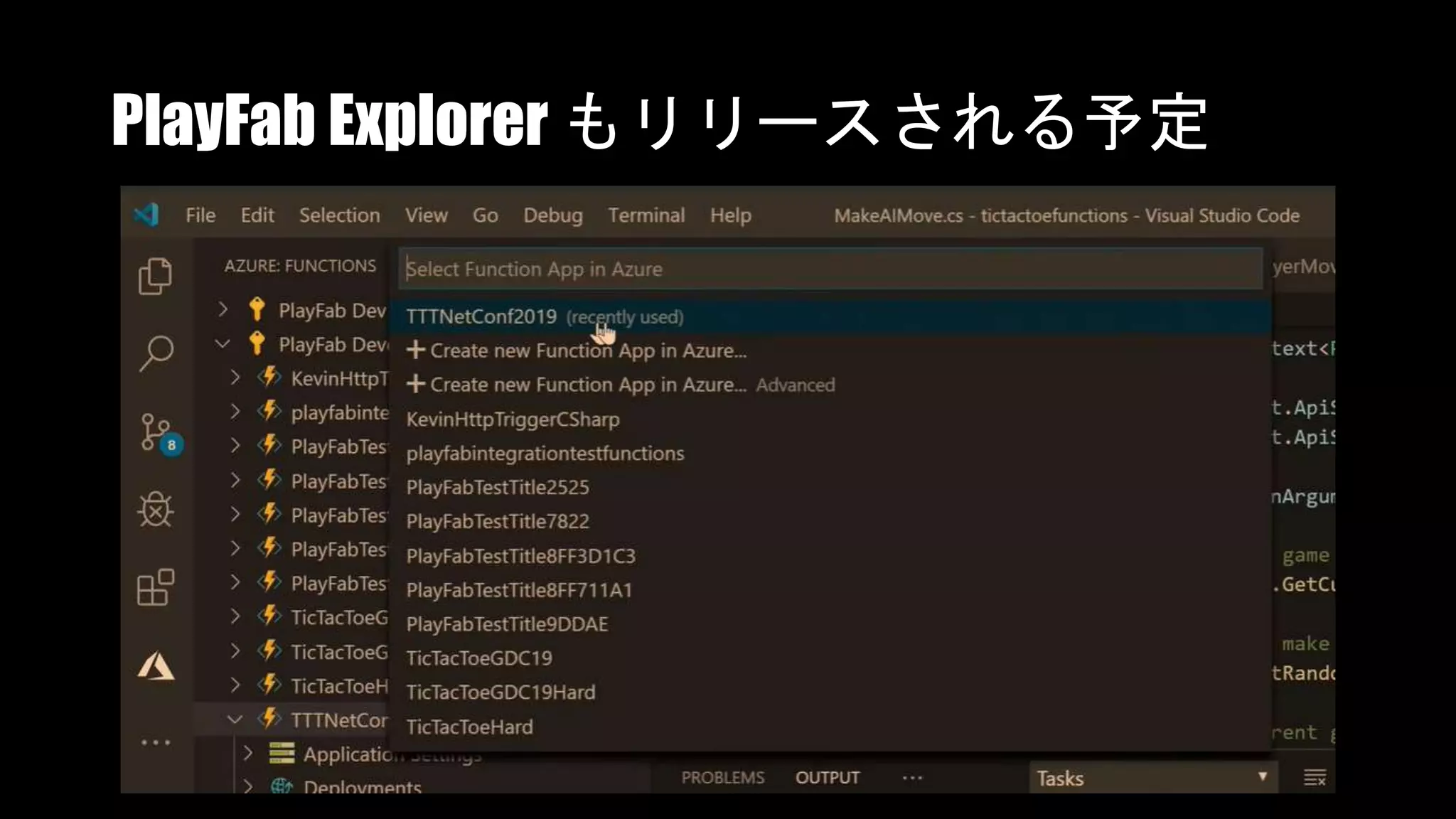Open the Selection menu
Viewport: 1456px width, 819px height.
(x=340, y=215)
